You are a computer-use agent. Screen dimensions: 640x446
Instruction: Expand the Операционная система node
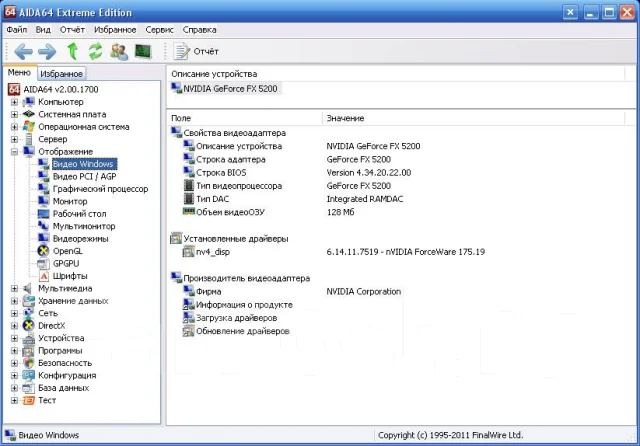point(14,127)
